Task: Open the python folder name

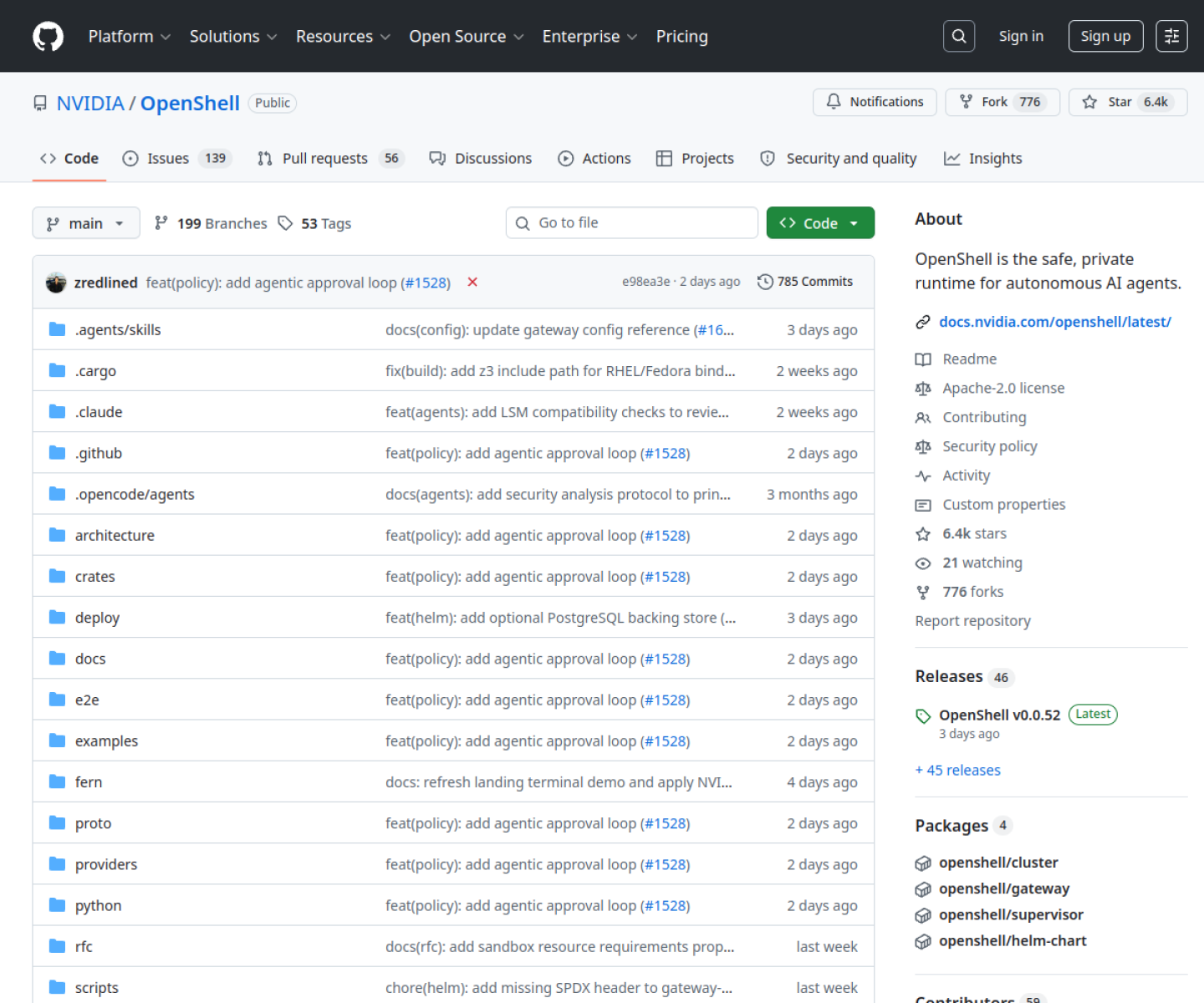Action: point(98,905)
